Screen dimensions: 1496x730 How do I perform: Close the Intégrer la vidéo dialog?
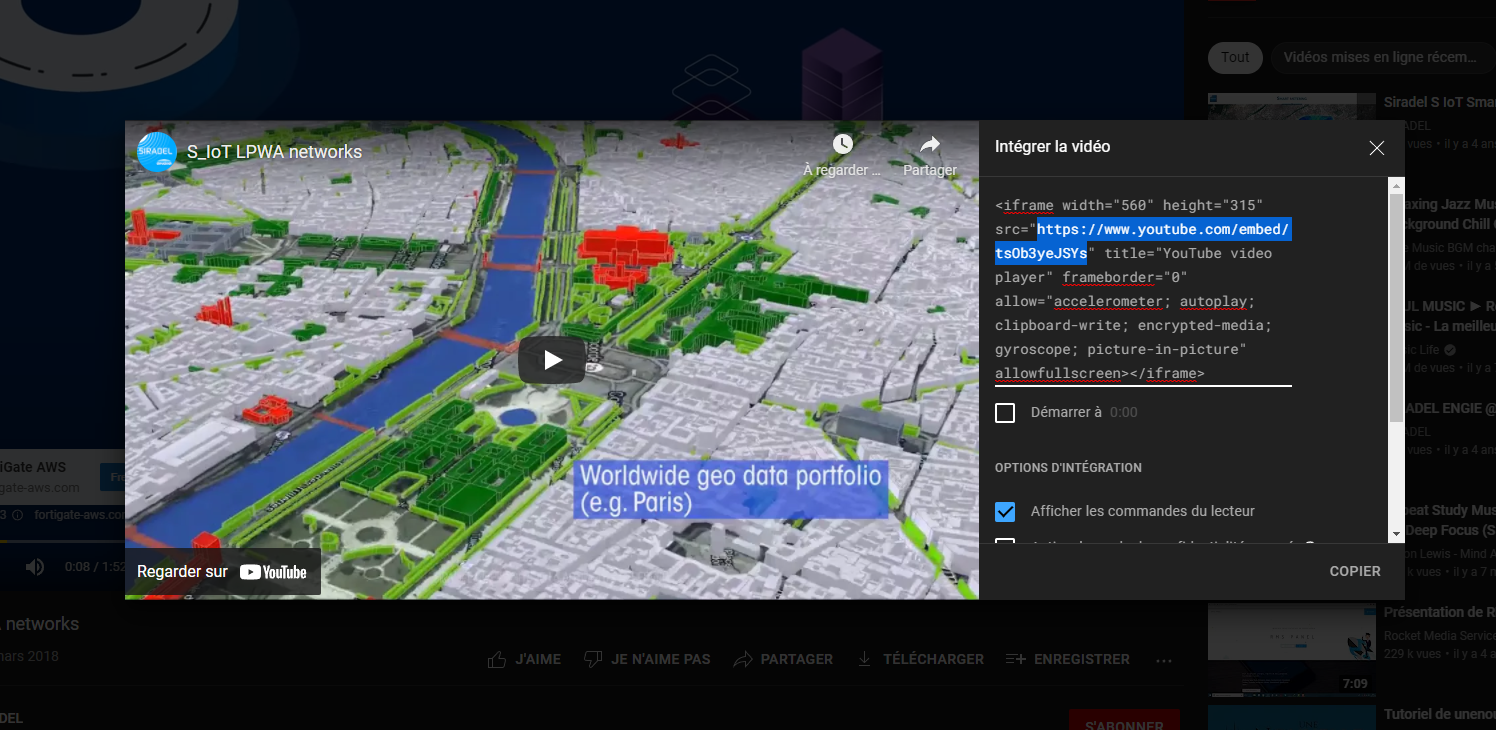[x=1377, y=148]
